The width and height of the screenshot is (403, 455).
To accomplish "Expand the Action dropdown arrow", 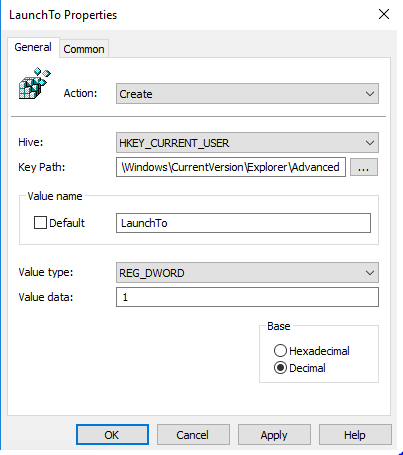I will pos(370,94).
